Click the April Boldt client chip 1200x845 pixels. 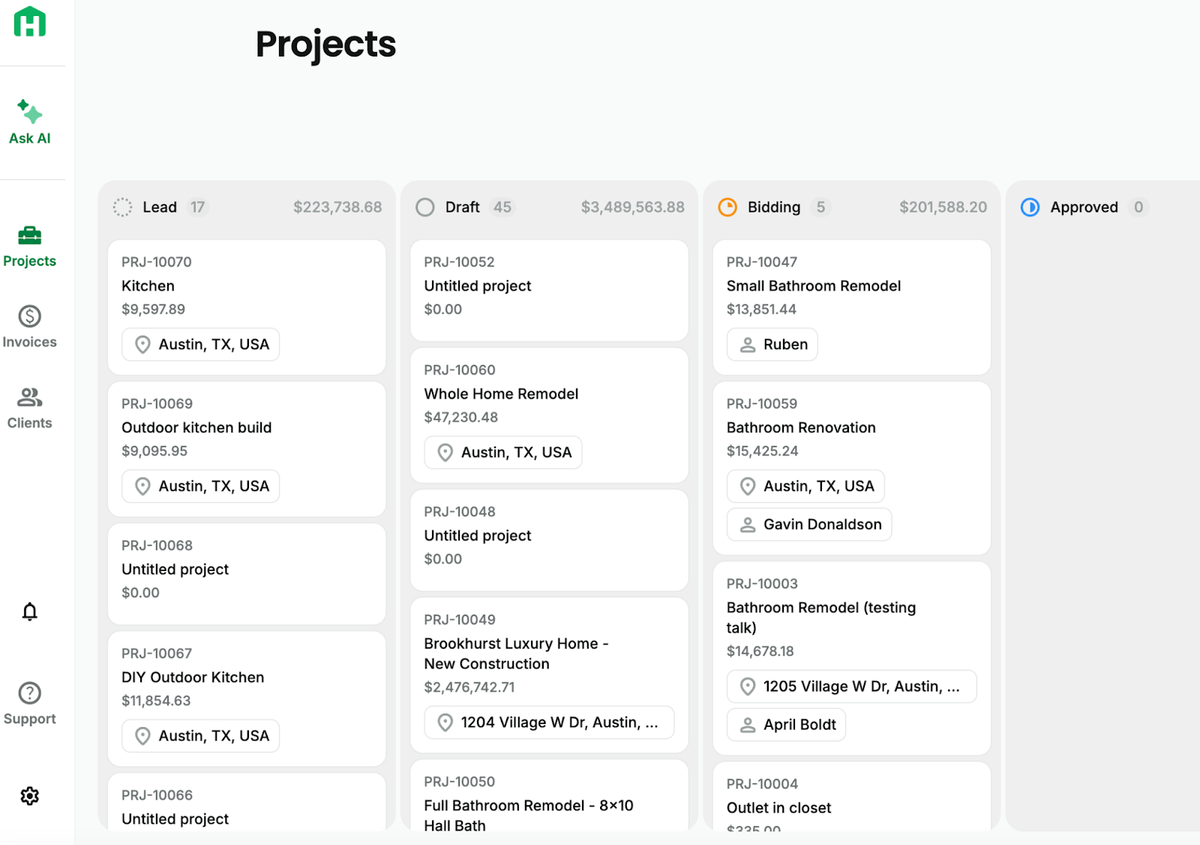pyautogui.click(x=786, y=724)
